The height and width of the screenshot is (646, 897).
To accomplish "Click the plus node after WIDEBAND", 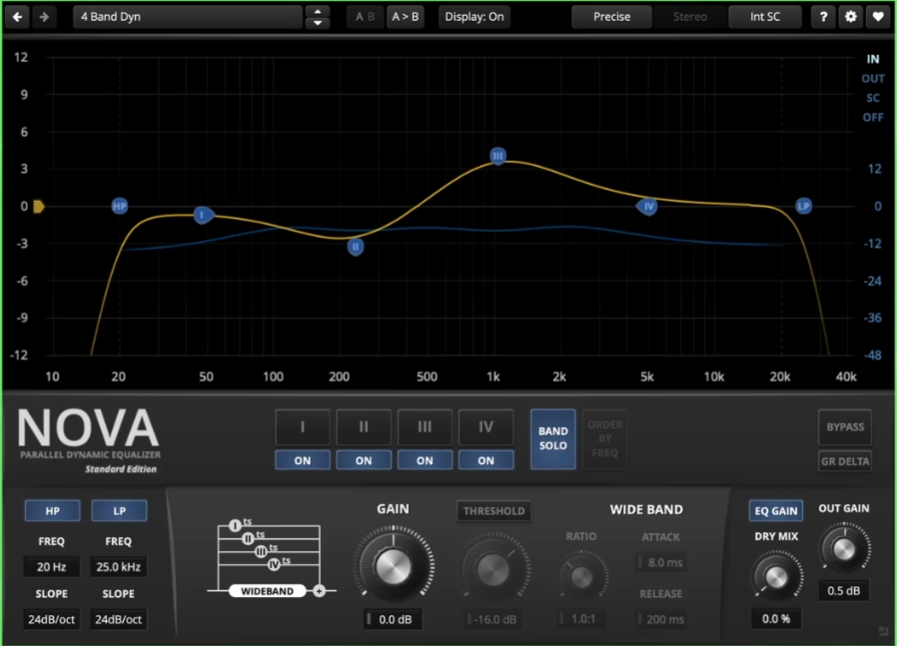I will pyautogui.click(x=319, y=591).
